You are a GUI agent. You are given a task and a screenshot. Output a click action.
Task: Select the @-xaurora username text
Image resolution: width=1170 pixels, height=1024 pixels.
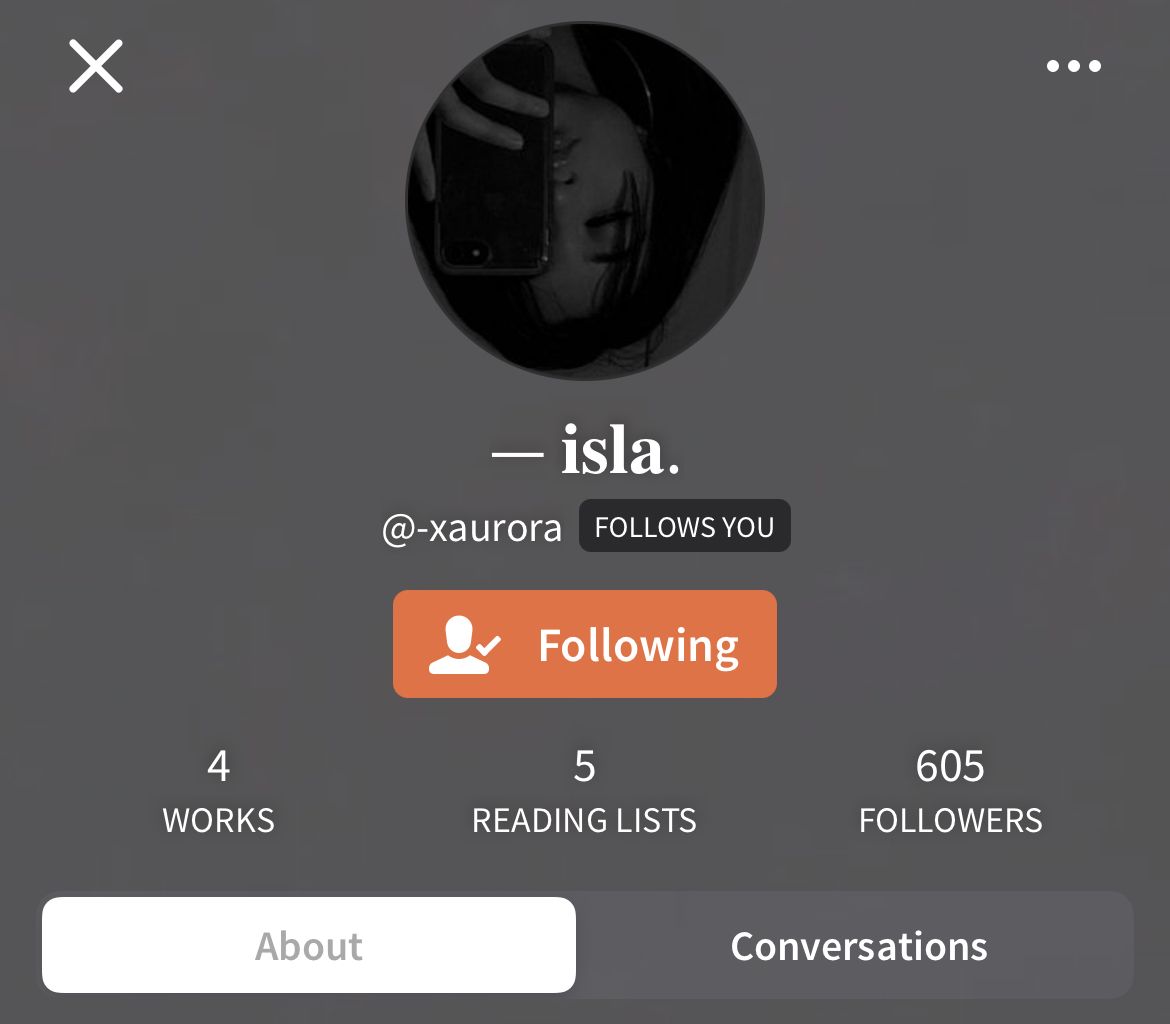click(x=472, y=528)
